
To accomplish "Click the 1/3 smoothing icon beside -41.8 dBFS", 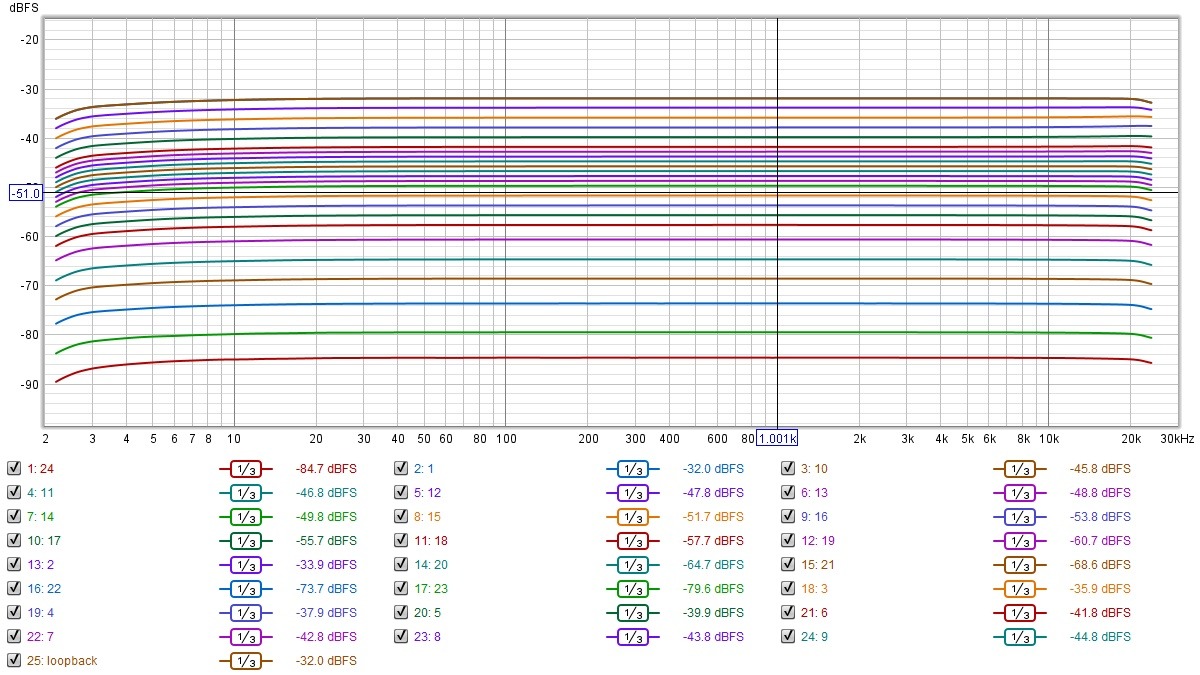I will [x=1019, y=612].
